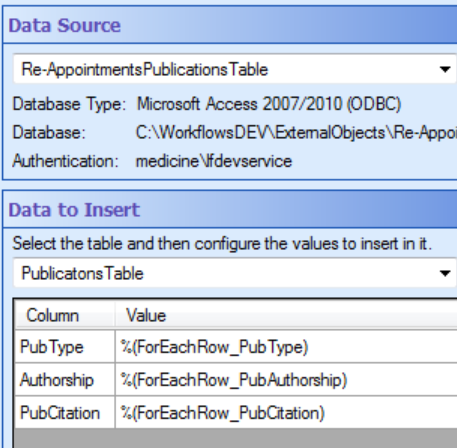
Task: Expand the PublicatonsTable dropdown arrow
Action: [x=445, y=273]
